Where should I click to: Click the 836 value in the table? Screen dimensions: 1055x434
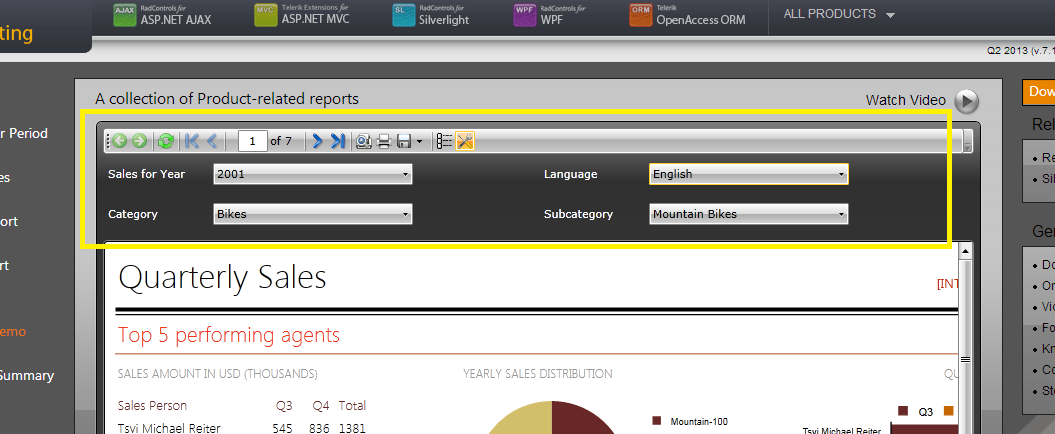pyautogui.click(x=319, y=429)
